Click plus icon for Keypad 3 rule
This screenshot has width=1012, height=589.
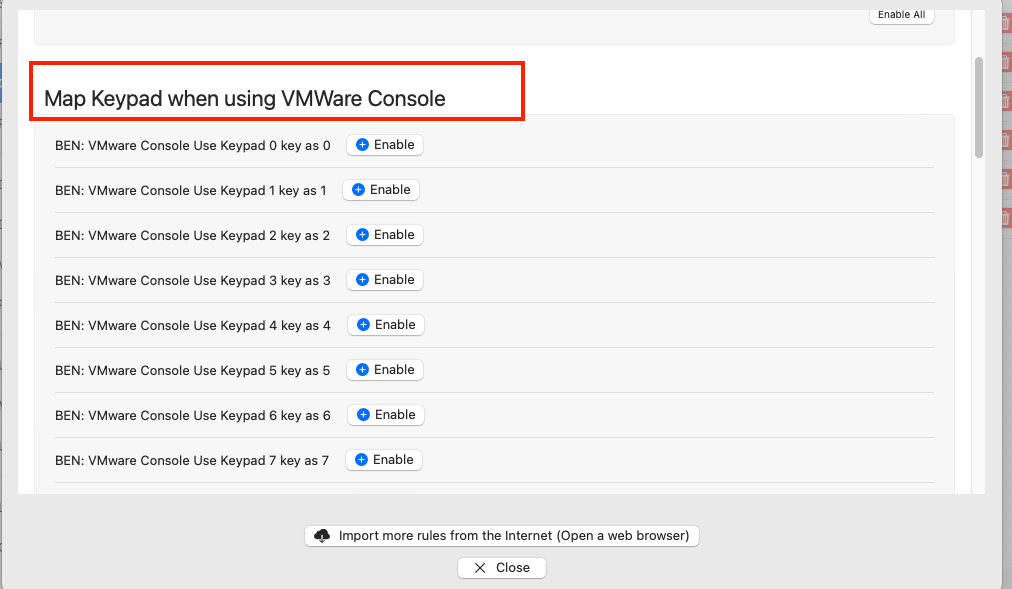pyautogui.click(x=362, y=280)
